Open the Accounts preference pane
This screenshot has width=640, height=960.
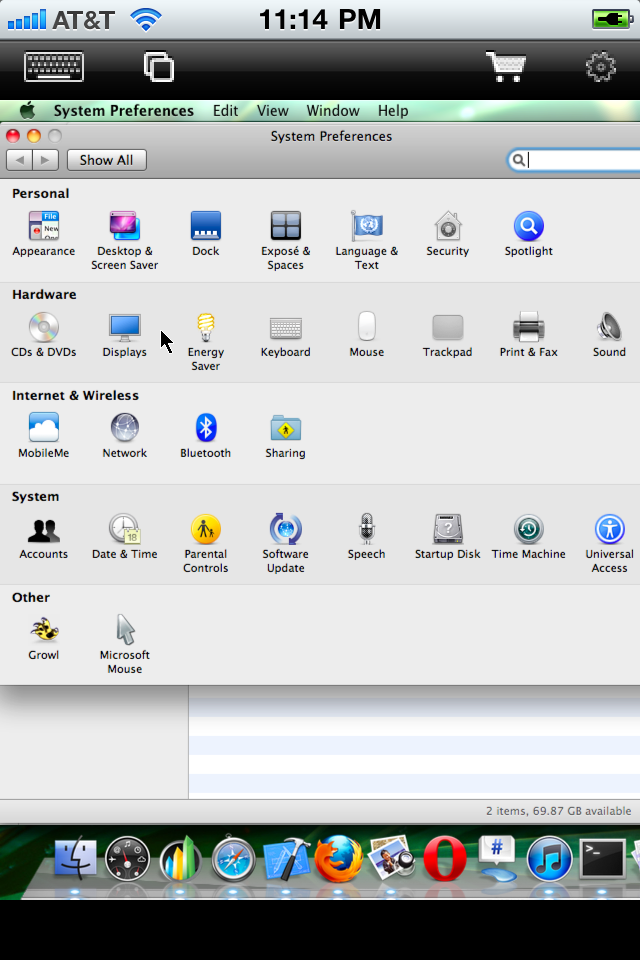coord(43,537)
